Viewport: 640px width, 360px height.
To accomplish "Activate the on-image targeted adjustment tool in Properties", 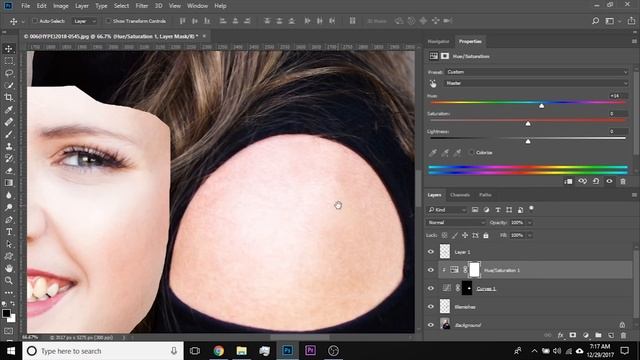I will (433, 84).
